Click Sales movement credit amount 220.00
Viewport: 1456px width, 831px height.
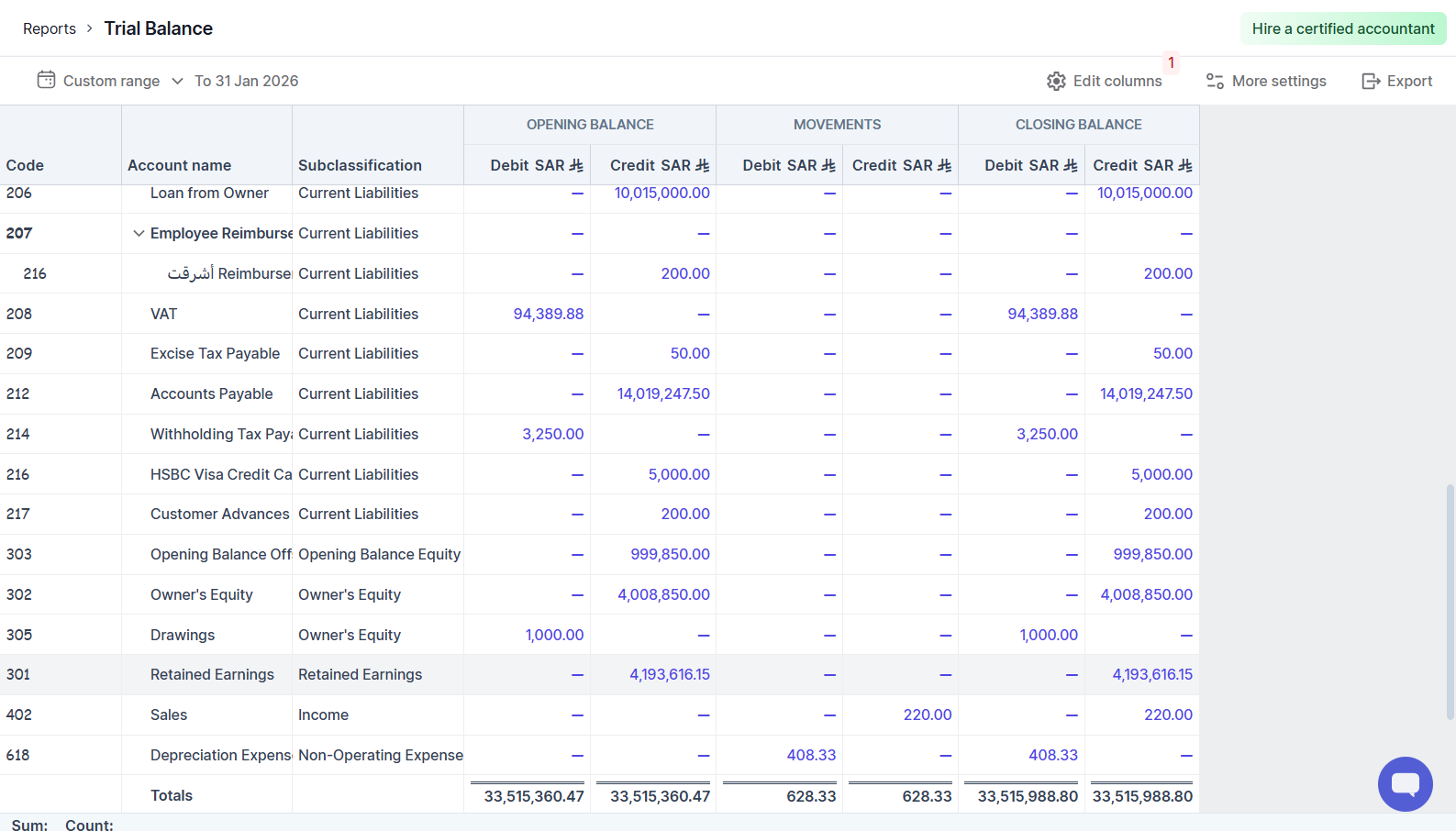[x=927, y=715]
